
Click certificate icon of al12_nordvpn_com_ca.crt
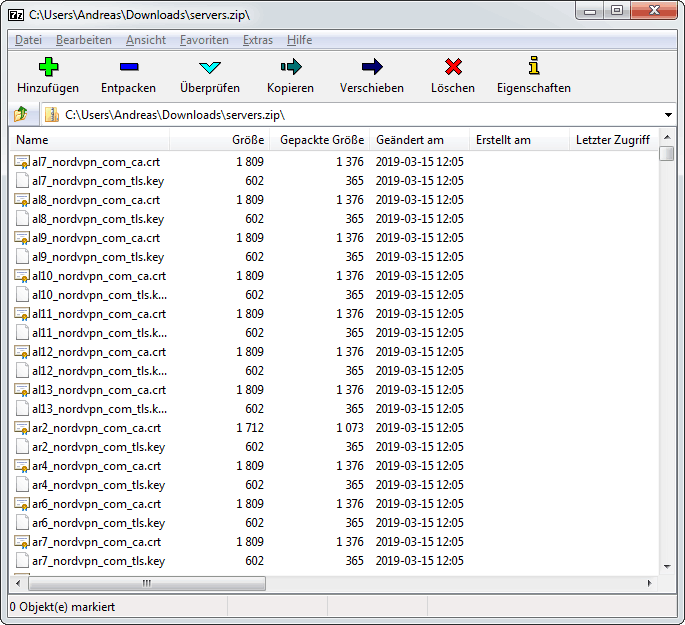[x=22, y=352]
